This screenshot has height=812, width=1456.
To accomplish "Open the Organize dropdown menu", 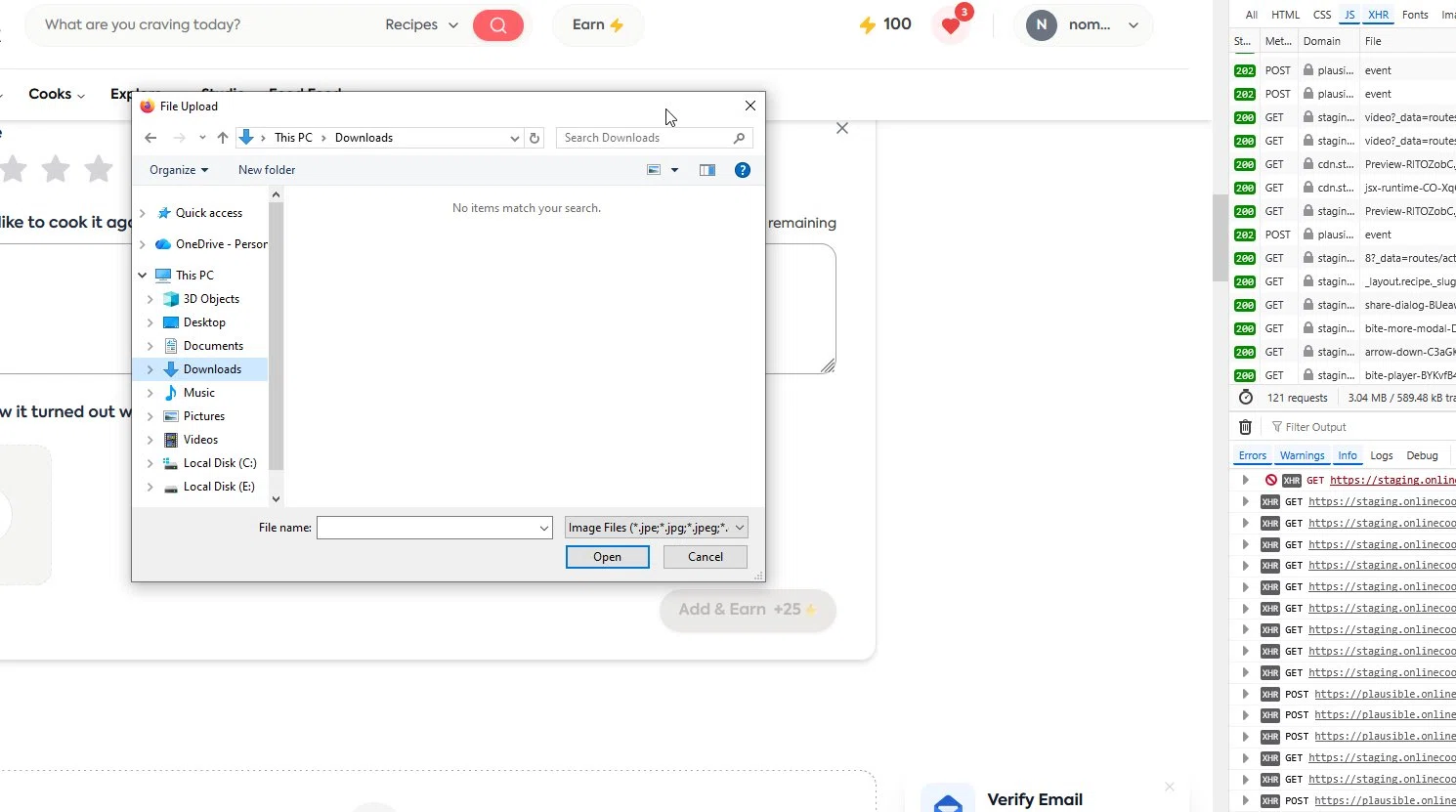I will (178, 170).
